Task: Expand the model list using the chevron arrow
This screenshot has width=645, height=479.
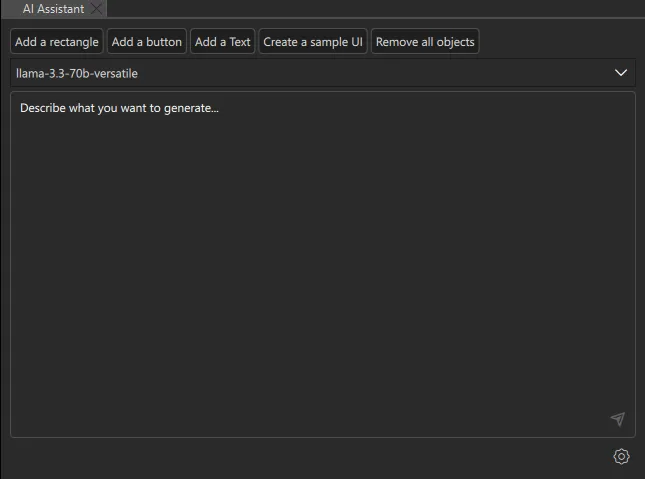Action: 621,73
